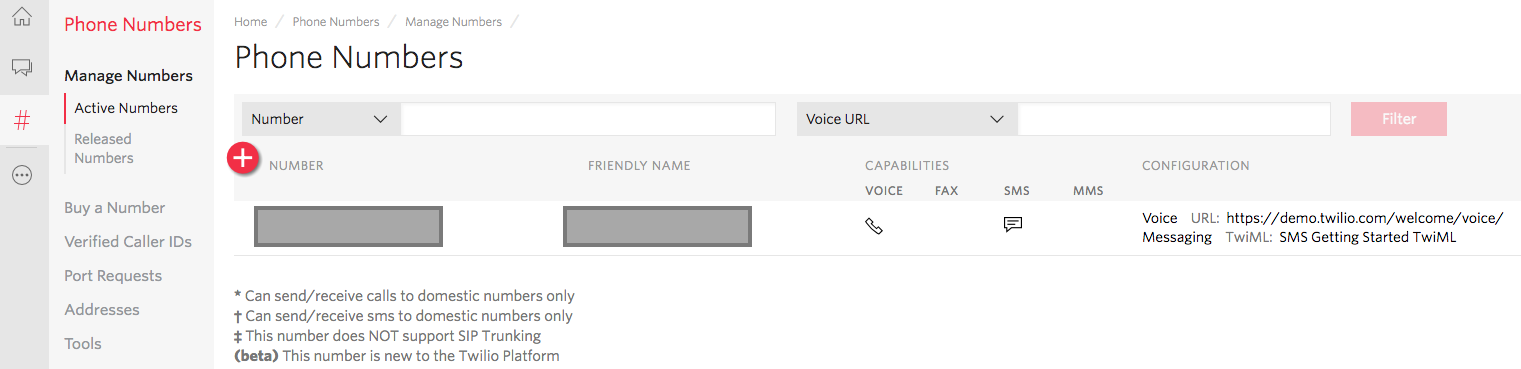Click the SMS capability message icon
Screen dimensions: 1521x369
click(1013, 225)
